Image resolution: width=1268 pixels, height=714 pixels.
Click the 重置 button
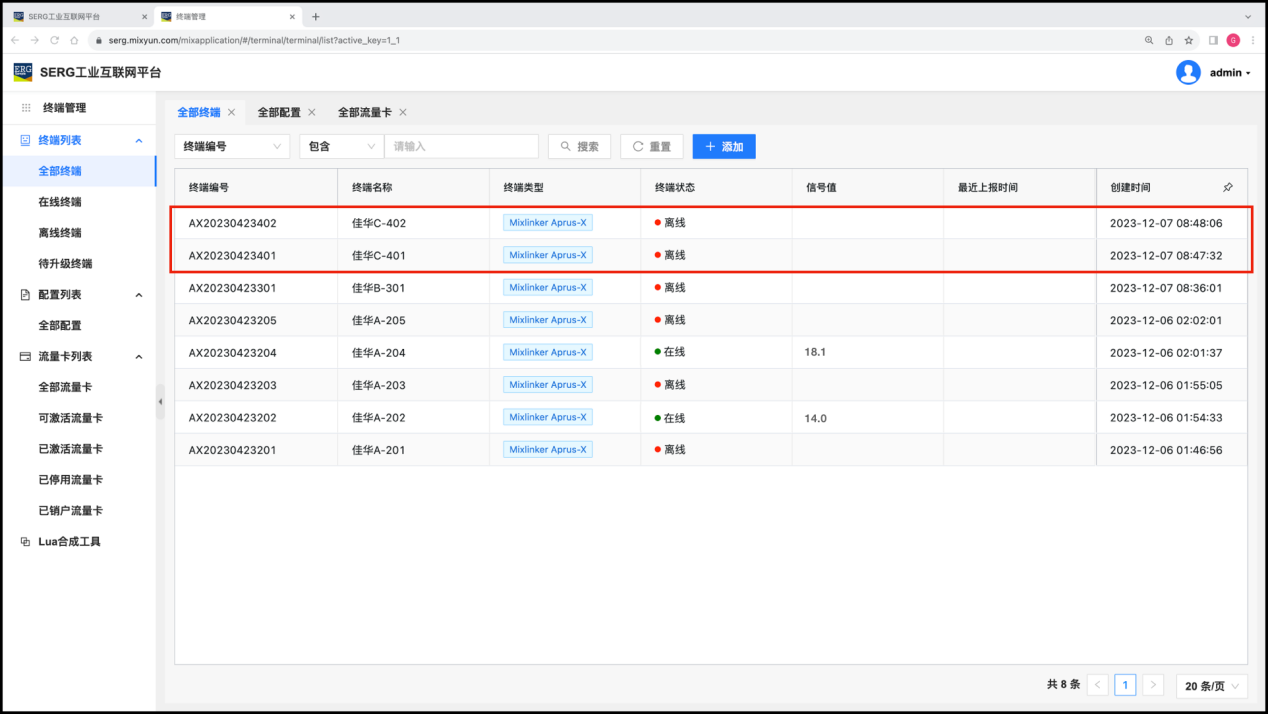651,146
